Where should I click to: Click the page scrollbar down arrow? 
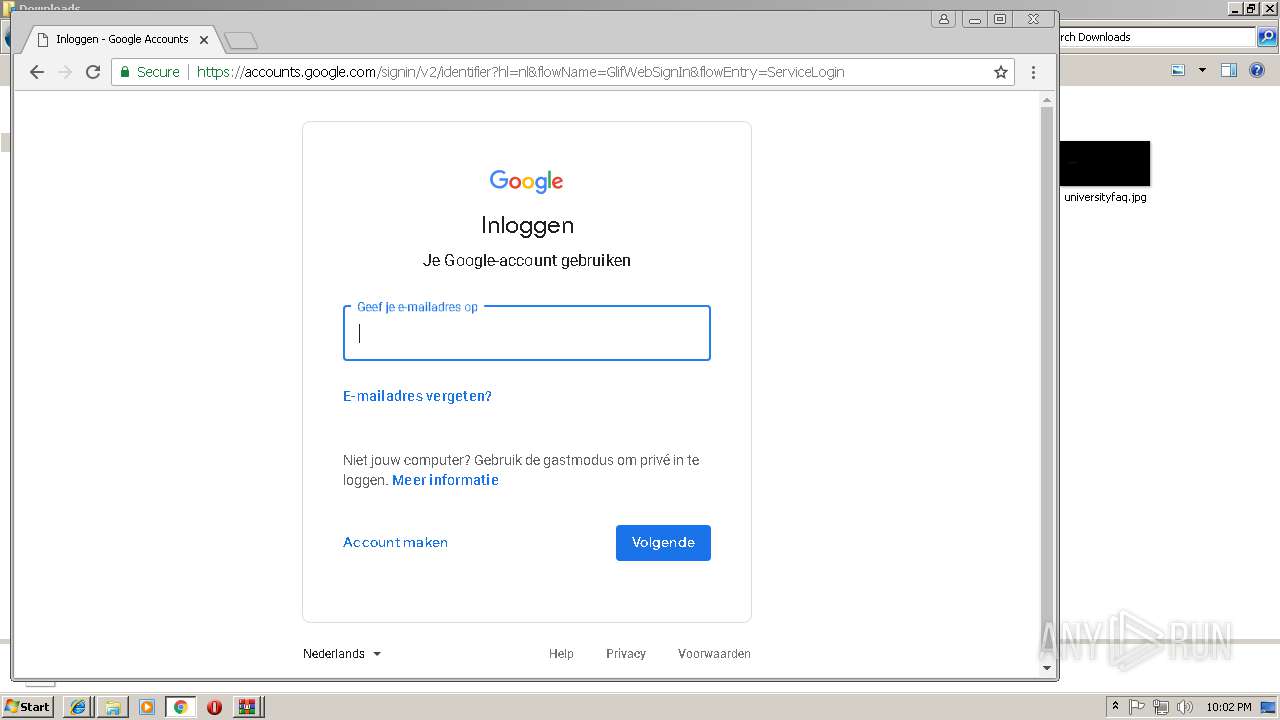click(x=1047, y=668)
